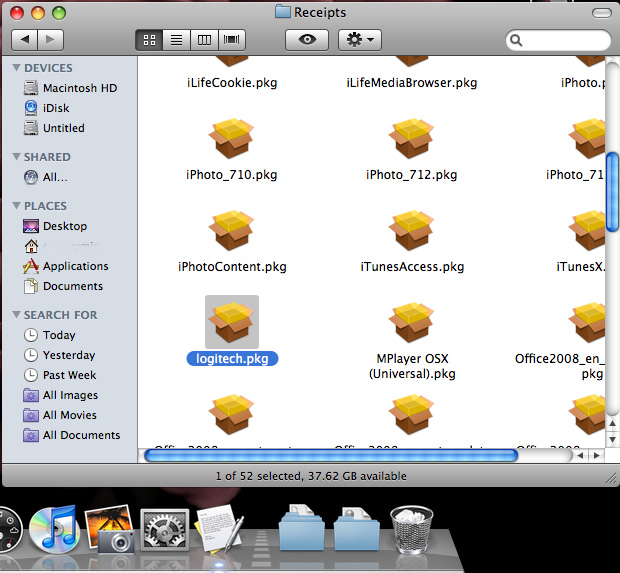Open All… under Shared
This screenshot has width=620, height=573.
tap(45, 177)
